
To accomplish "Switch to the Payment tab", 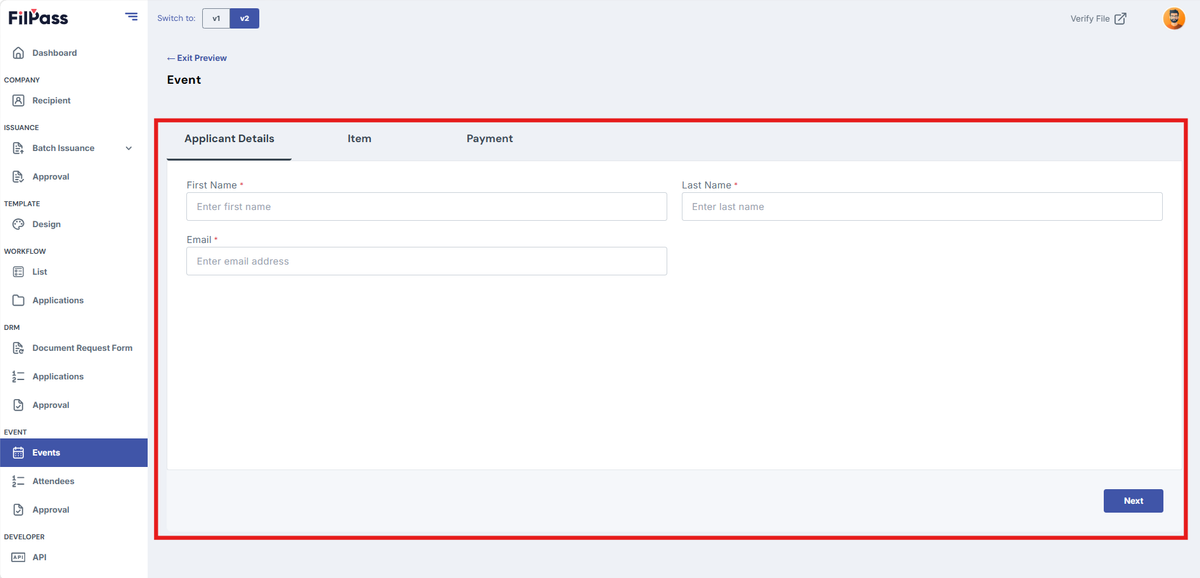I will (x=490, y=139).
